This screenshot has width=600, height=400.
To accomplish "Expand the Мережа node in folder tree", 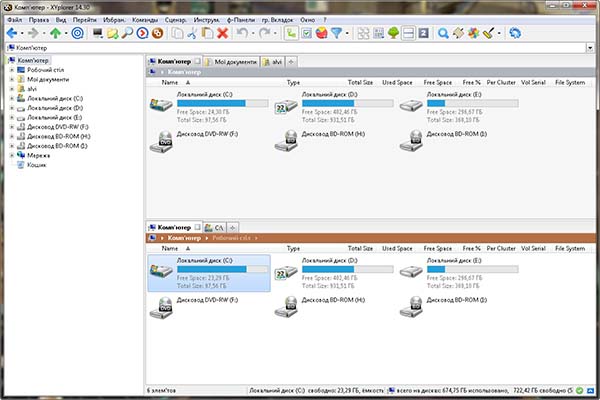I will [x=10, y=155].
